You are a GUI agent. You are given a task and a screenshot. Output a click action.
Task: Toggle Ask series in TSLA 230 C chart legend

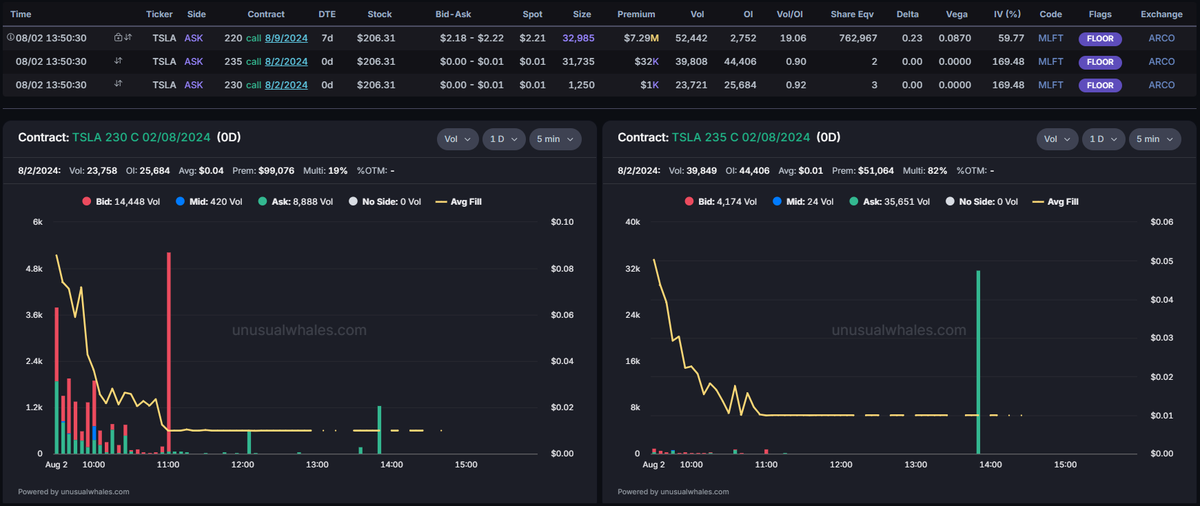(304, 201)
